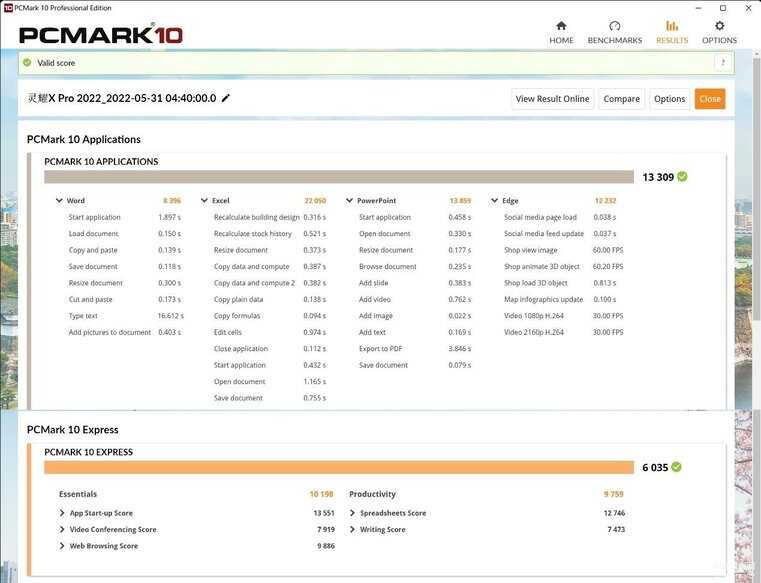Click 'Map infographics update' row
This screenshot has width=761, height=583.
click(560, 300)
